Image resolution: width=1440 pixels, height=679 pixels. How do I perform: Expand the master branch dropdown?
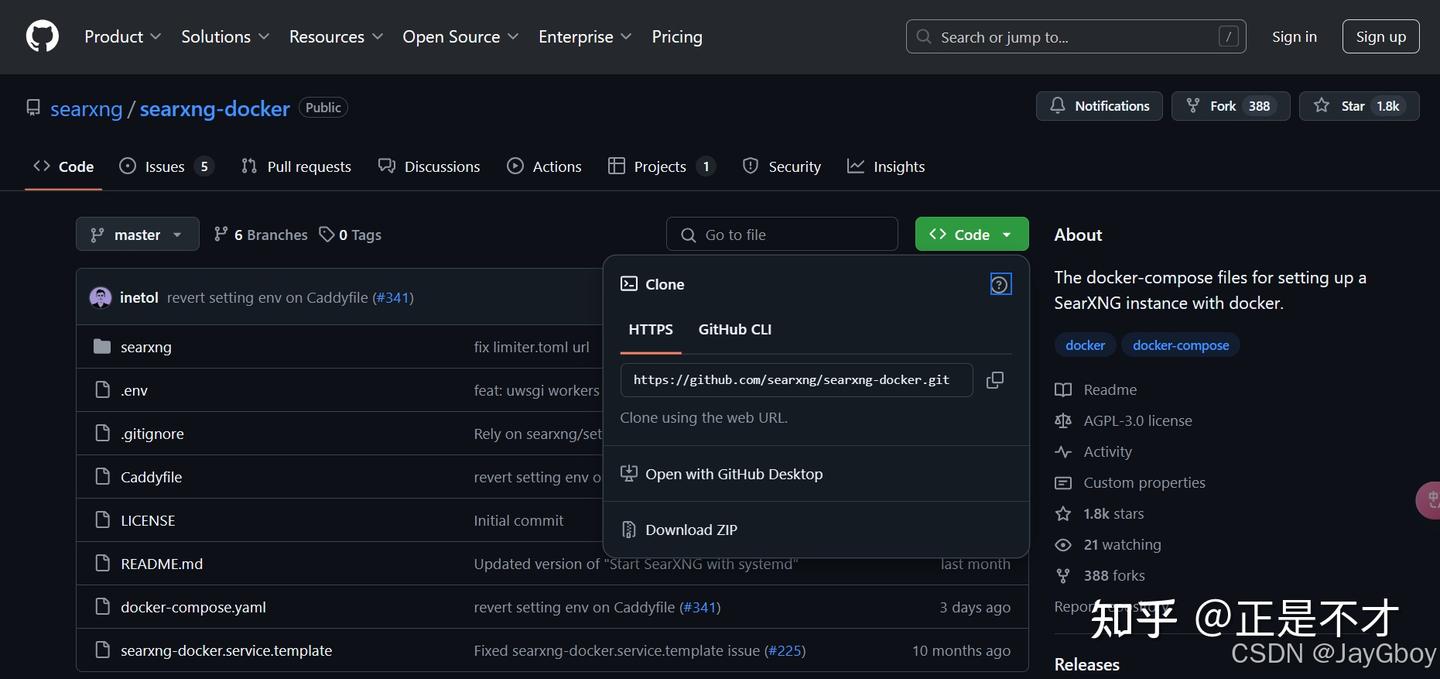point(137,234)
